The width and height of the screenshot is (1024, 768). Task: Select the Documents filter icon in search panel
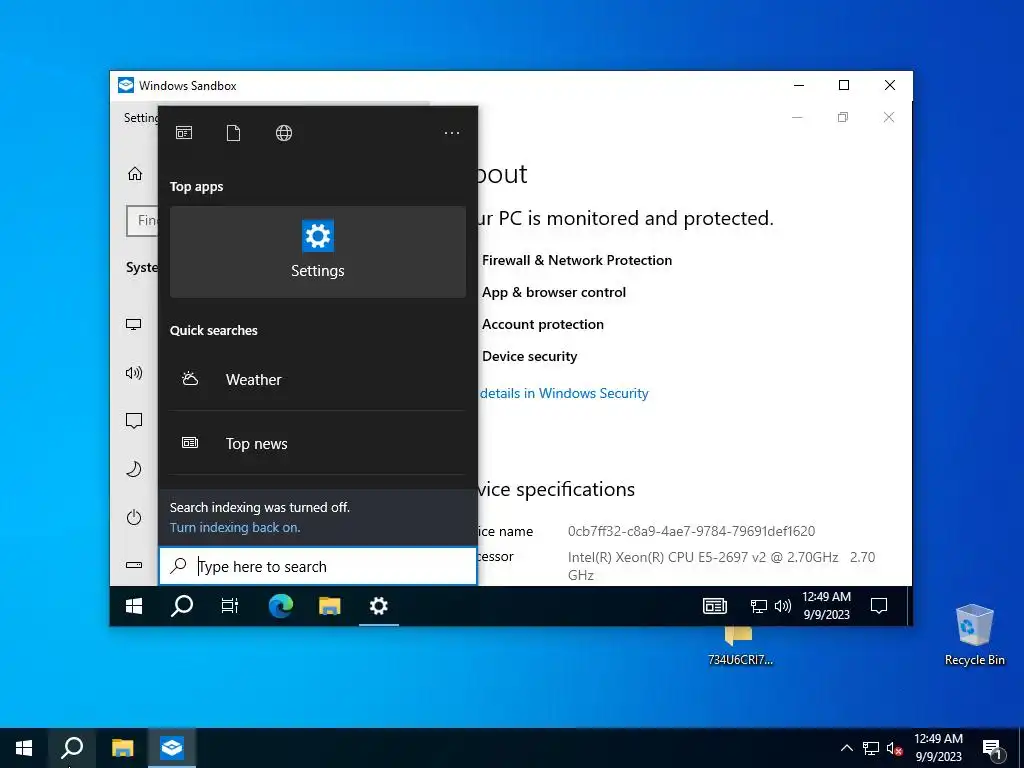tap(233, 133)
